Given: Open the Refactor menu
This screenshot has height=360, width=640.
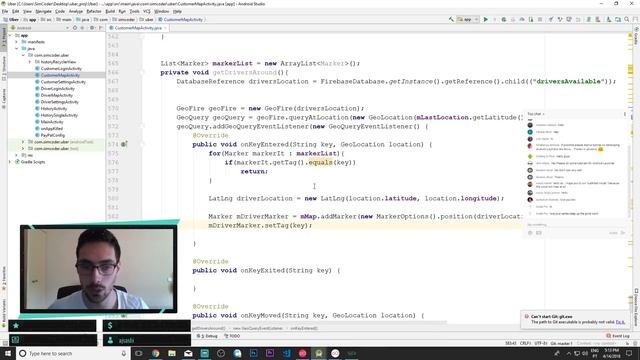Looking at the screenshot, I should [x=93, y=11].
